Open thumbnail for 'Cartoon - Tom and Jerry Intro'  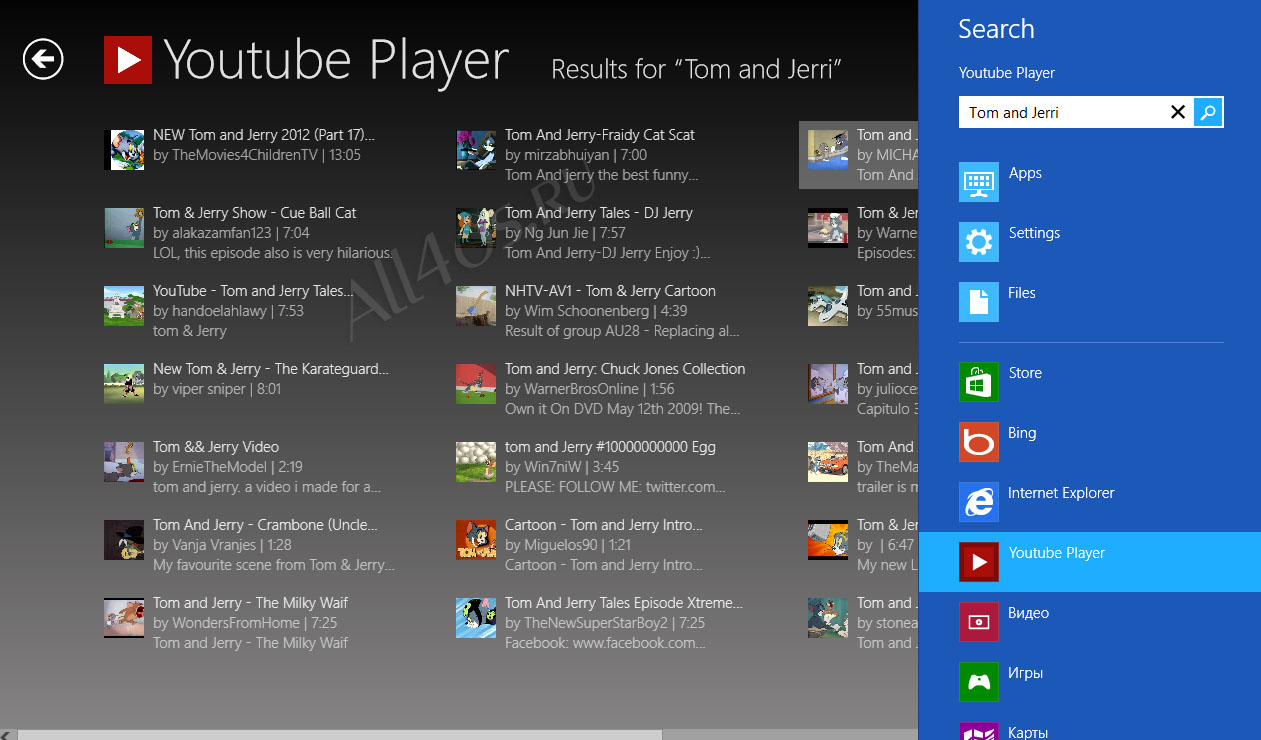click(x=476, y=540)
